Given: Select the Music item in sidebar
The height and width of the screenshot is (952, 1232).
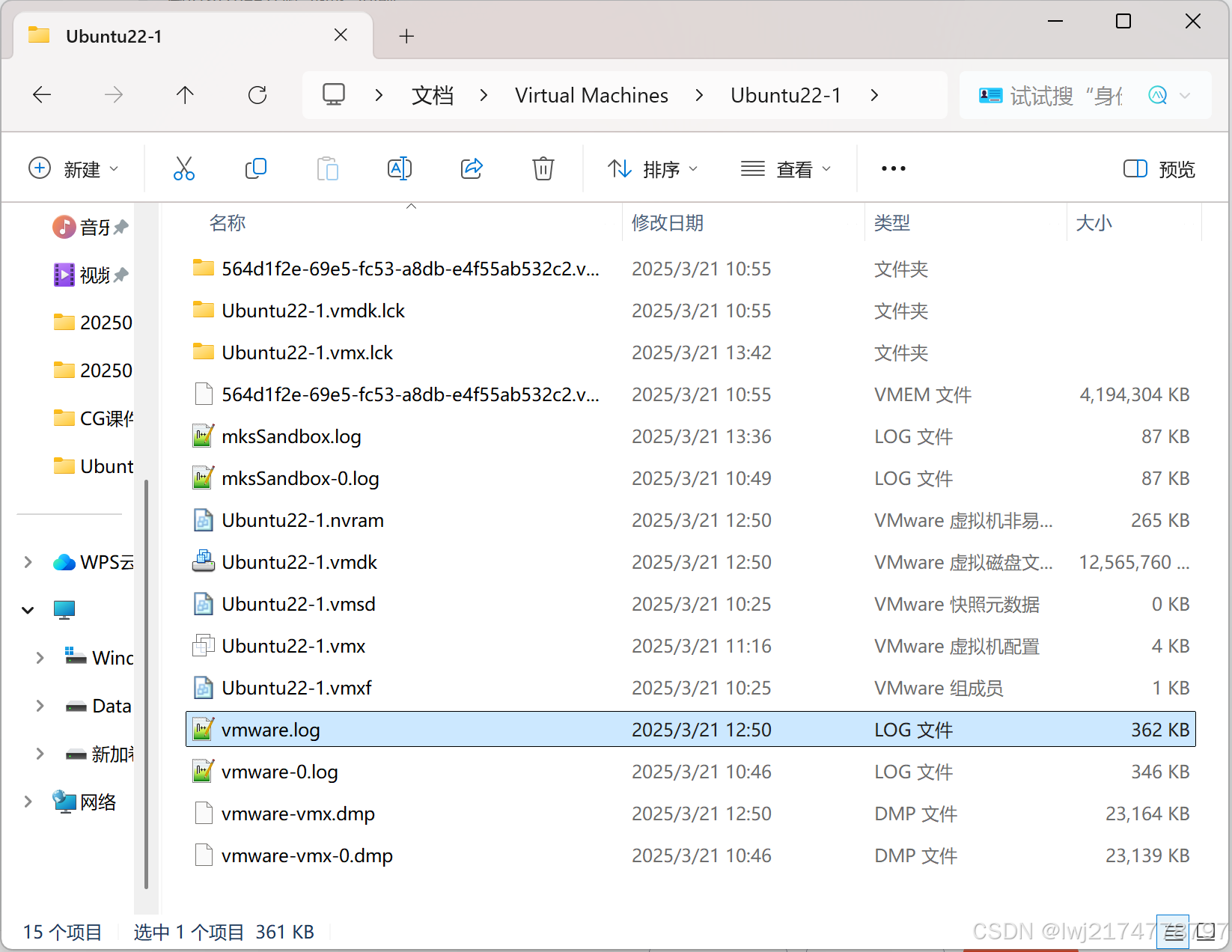Looking at the screenshot, I should (91, 227).
